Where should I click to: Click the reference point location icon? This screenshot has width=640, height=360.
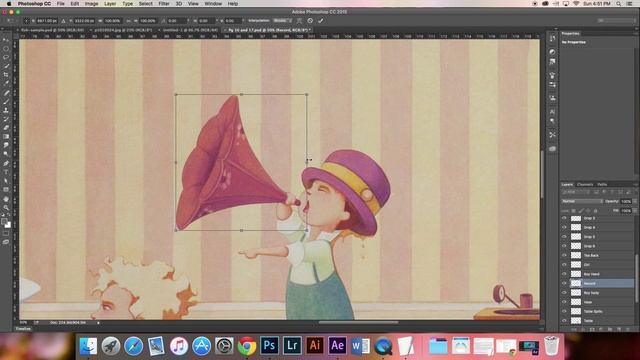tap(27, 20)
